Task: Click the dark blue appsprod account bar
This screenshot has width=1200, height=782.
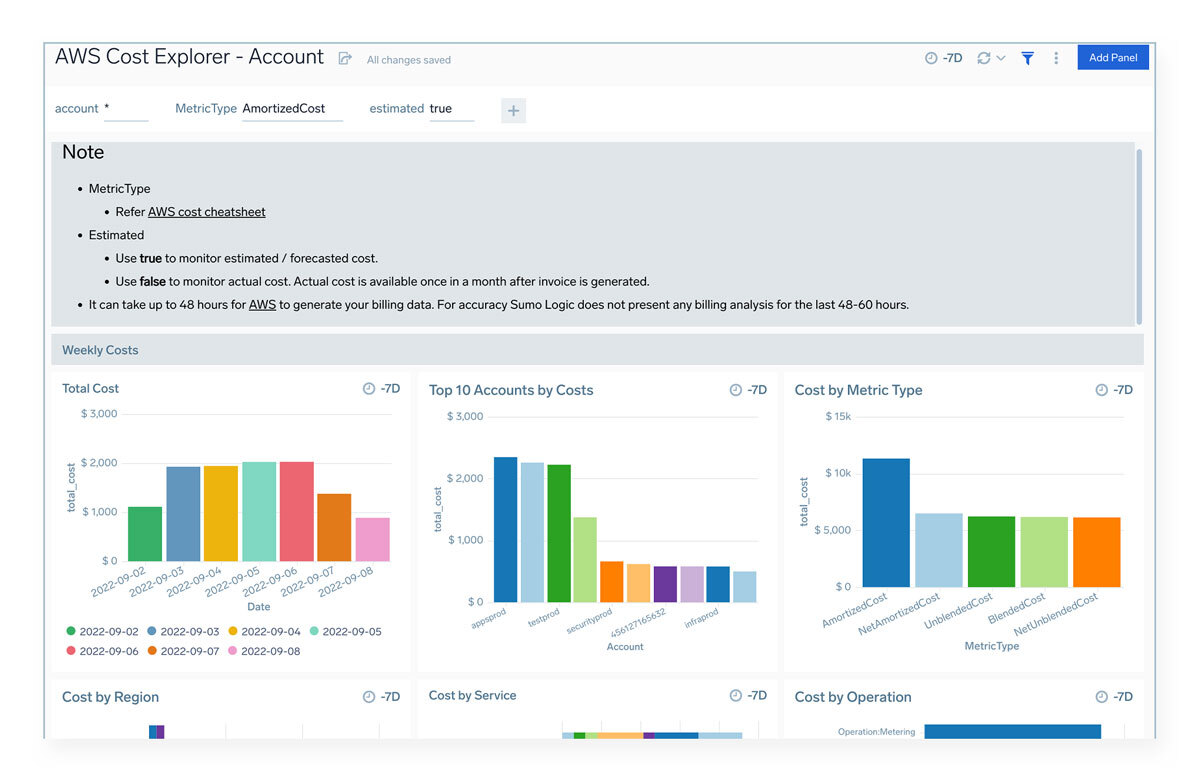Action: coord(506,530)
